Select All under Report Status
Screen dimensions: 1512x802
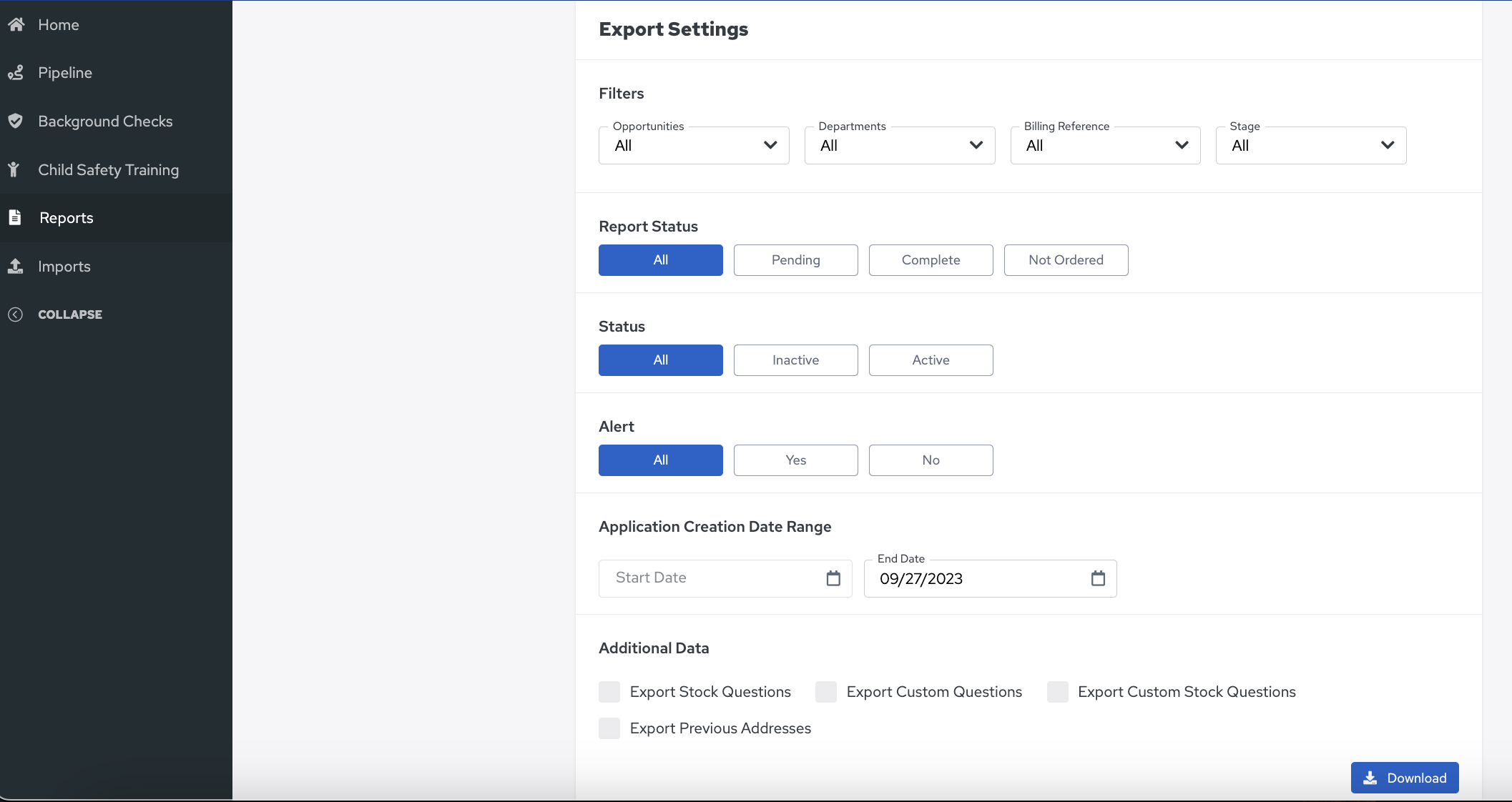(x=661, y=260)
